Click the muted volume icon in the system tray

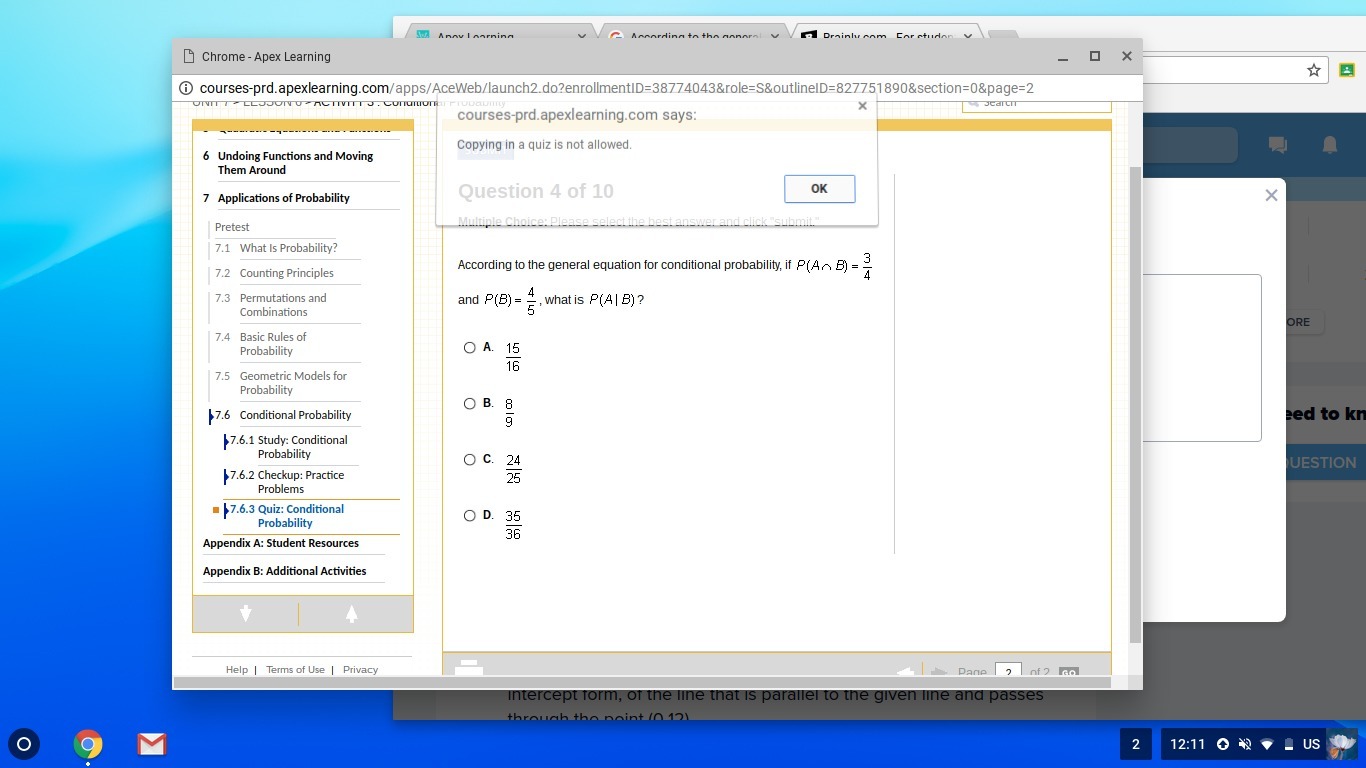pyautogui.click(x=1245, y=744)
